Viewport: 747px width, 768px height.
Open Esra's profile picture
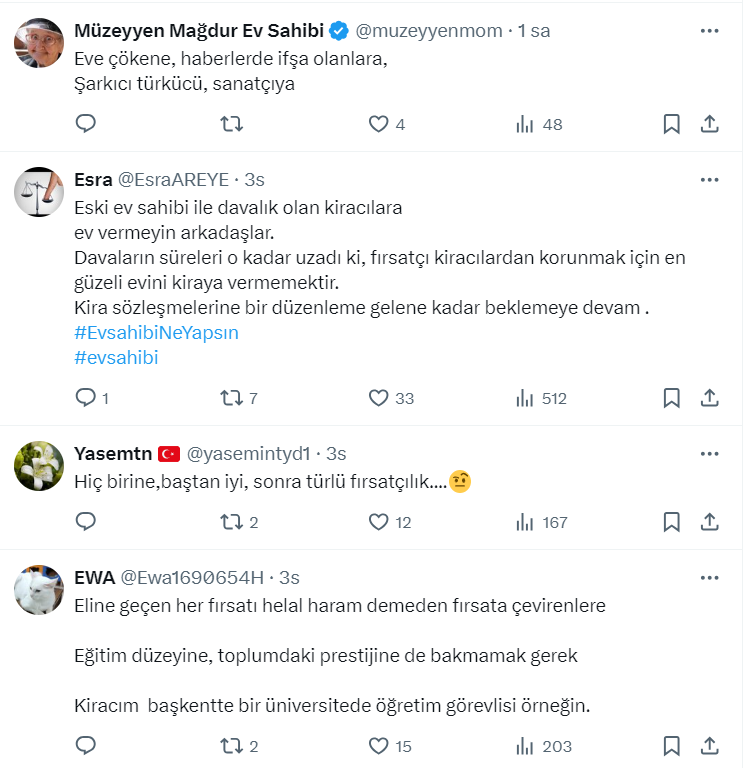[x=39, y=192]
